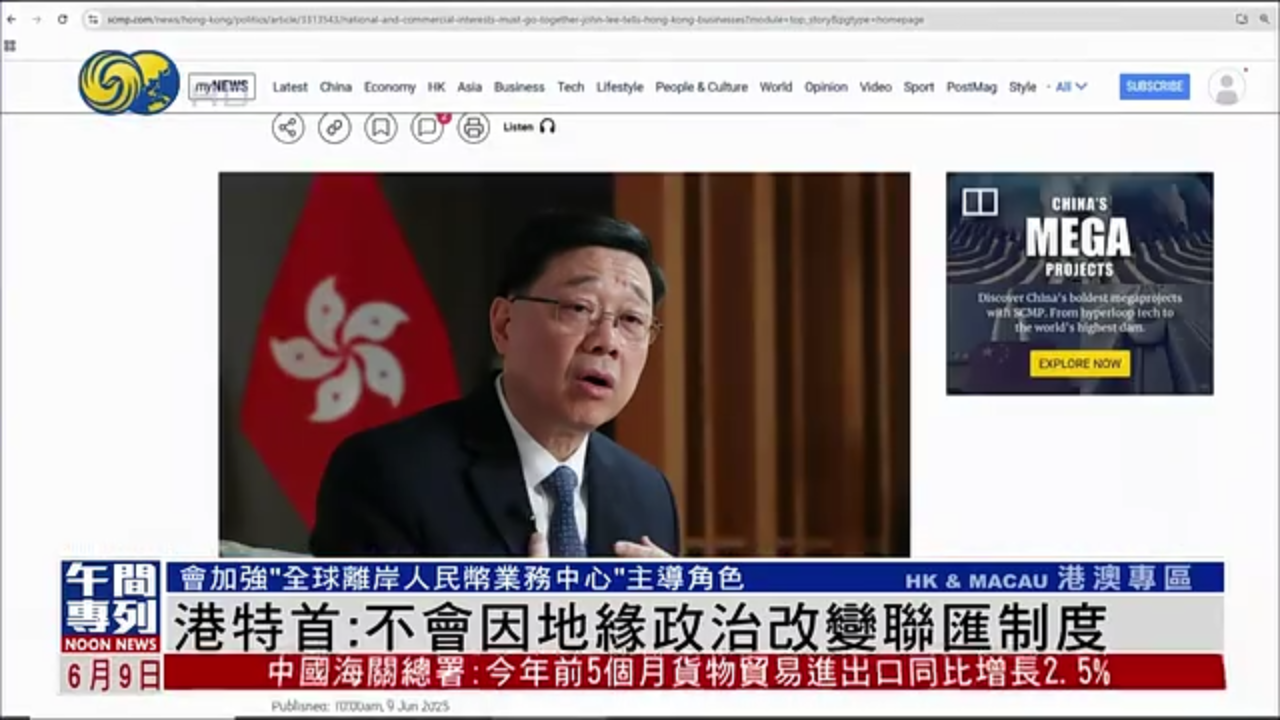1280x720 pixels.
Task: Click EXPLORE NOW in the Mega Projects ad
Action: [x=1079, y=364]
